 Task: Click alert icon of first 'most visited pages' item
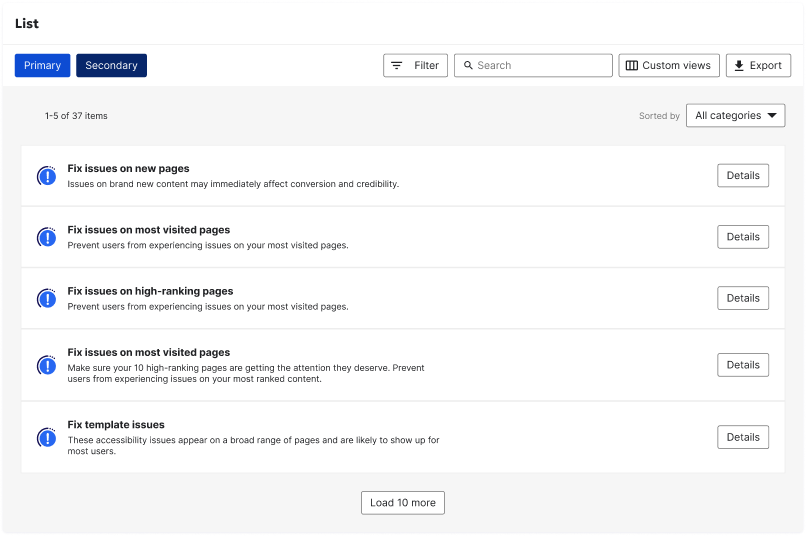pos(46,237)
